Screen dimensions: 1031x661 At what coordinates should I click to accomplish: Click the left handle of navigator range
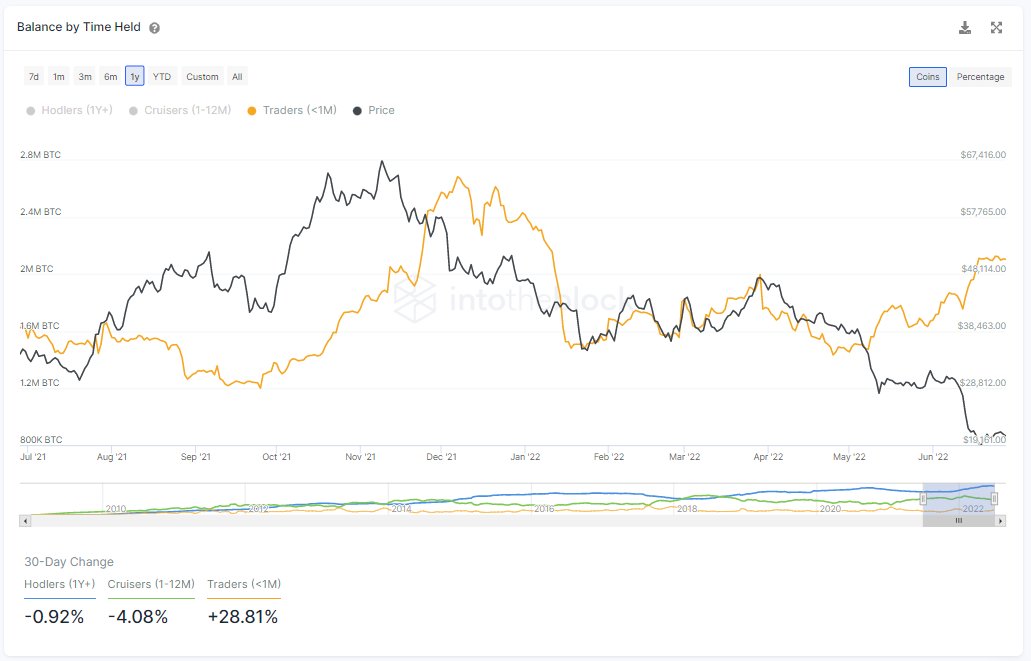pyautogui.click(x=923, y=499)
